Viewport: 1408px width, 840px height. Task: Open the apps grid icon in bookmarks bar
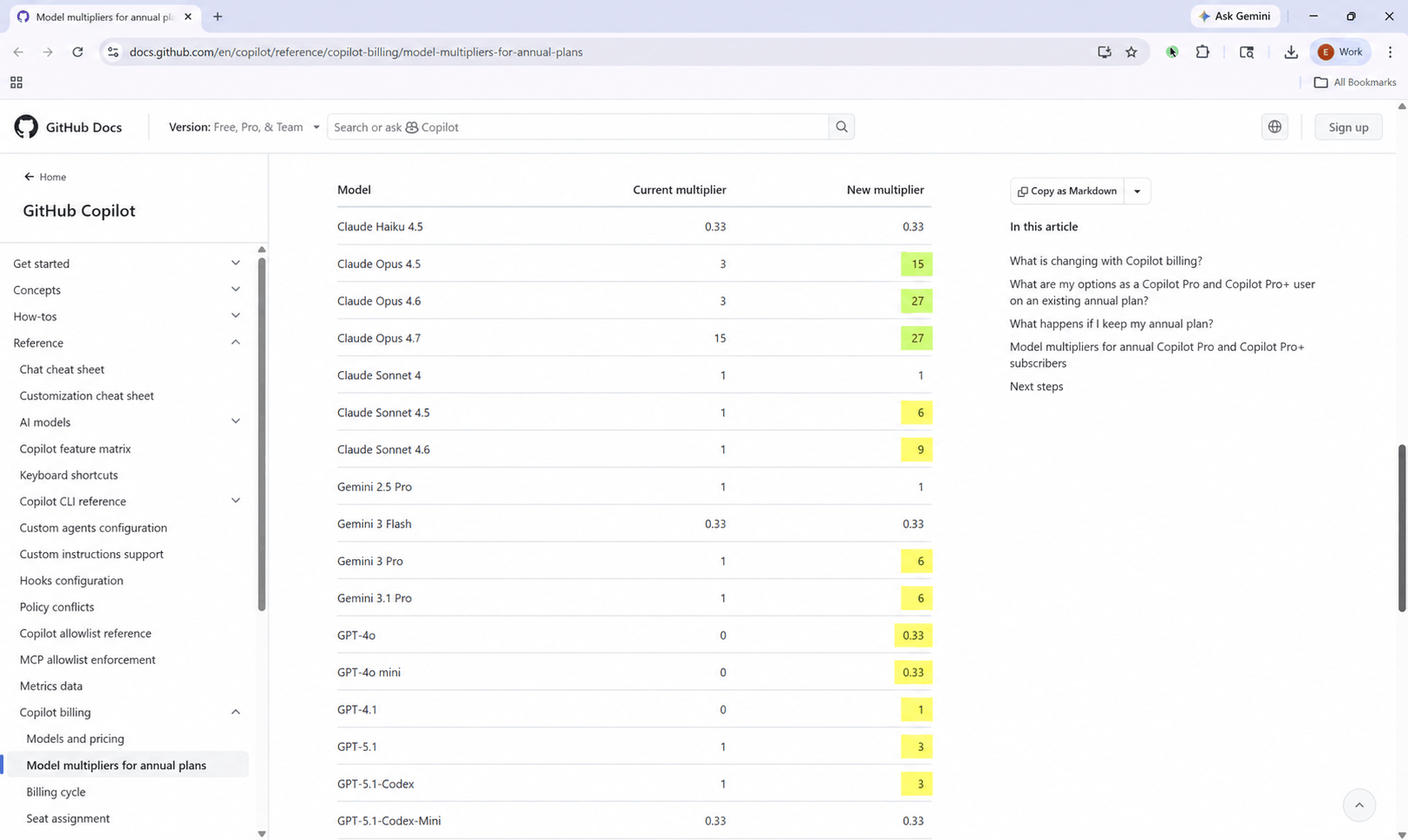(x=16, y=82)
